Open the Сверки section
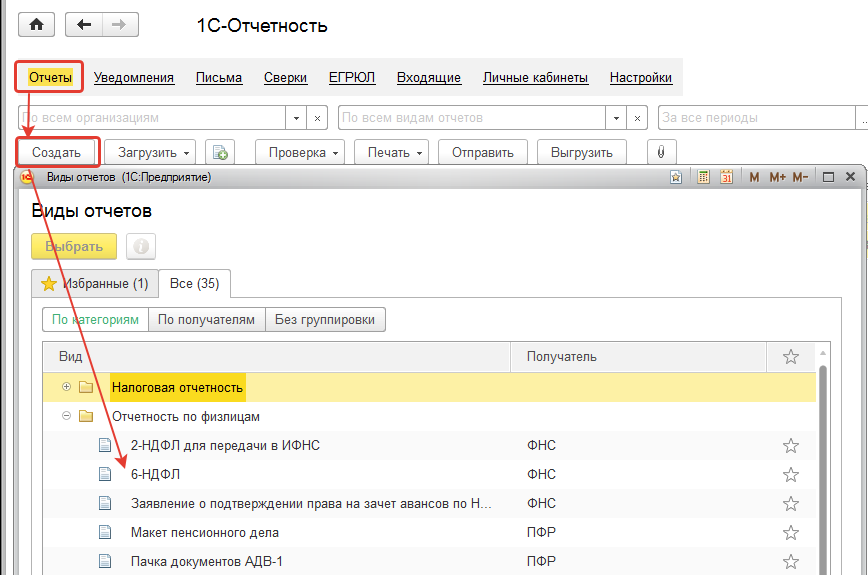 (x=285, y=77)
